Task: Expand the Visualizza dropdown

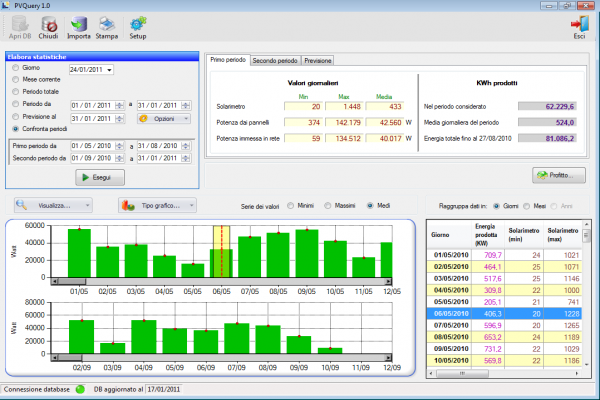Action: click(53, 206)
